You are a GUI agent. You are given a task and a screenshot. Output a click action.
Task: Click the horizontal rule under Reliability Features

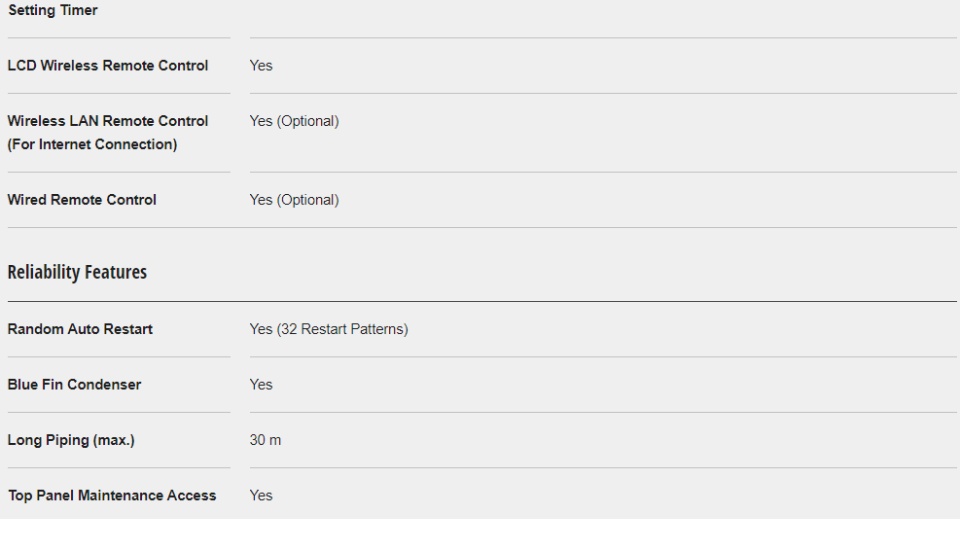[x=482, y=301]
